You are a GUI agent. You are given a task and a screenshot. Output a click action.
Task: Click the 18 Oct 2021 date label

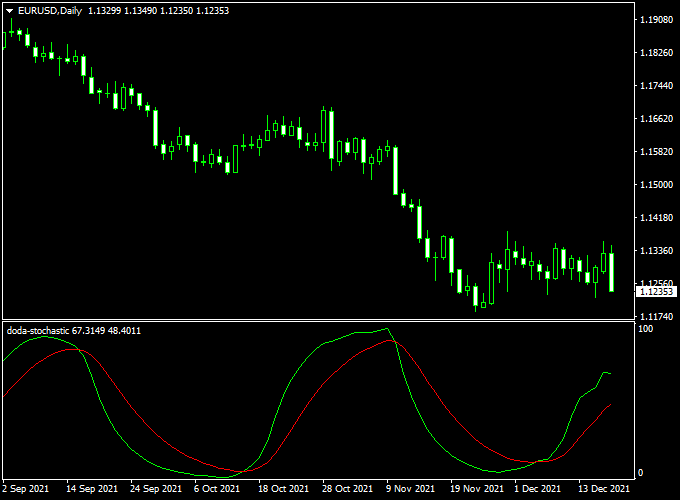click(x=283, y=489)
